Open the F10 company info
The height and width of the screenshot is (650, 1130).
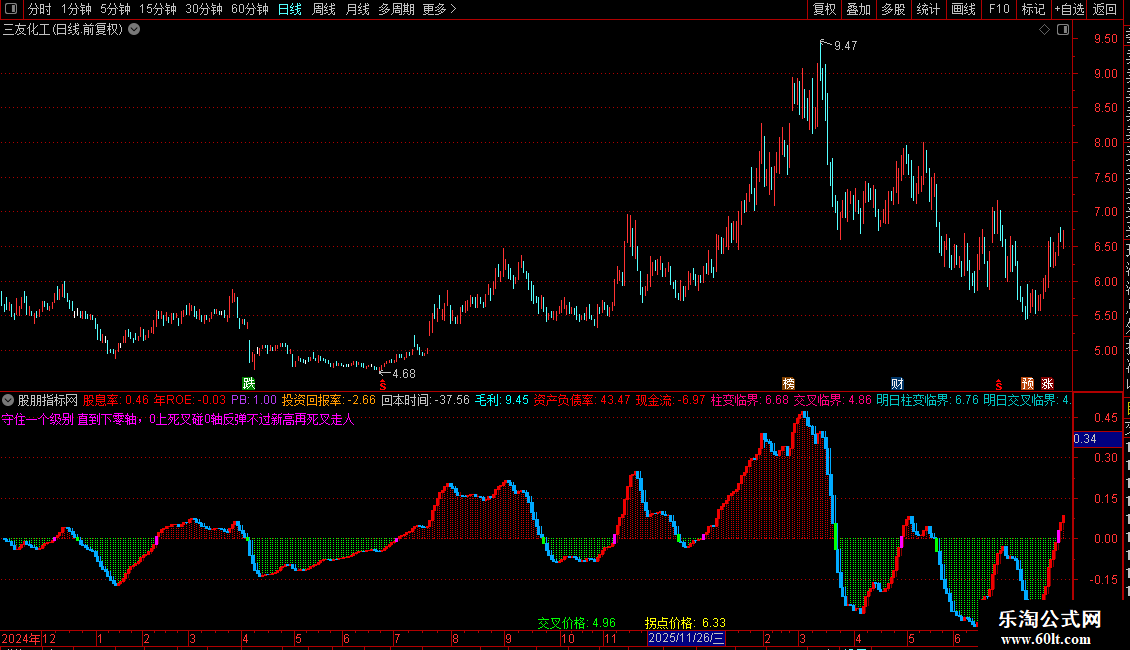pos(999,9)
